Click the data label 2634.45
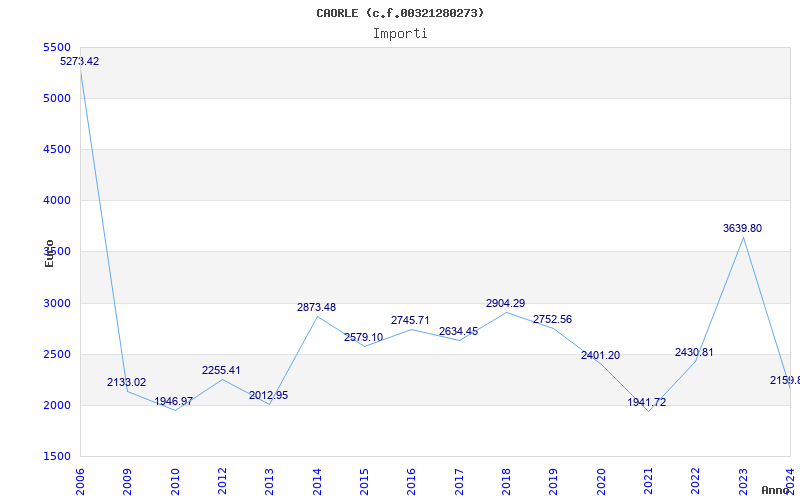The height and width of the screenshot is (500, 800). pyautogui.click(x=459, y=331)
